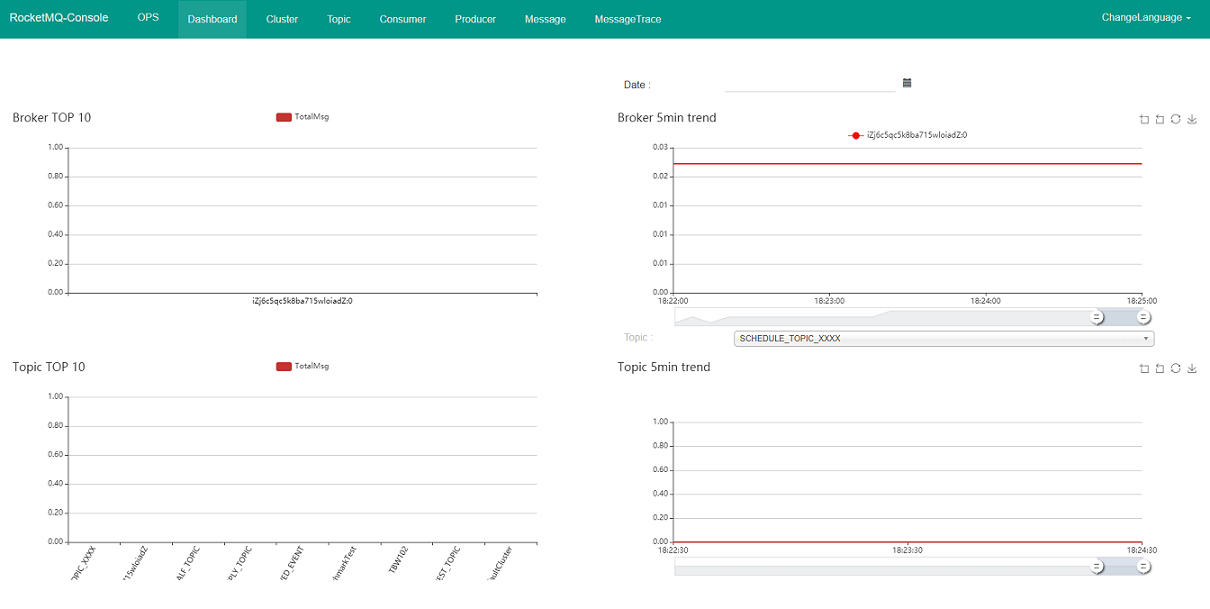
Task: Click the 18:23:00 time label on Broker trend
Action: coord(830,300)
